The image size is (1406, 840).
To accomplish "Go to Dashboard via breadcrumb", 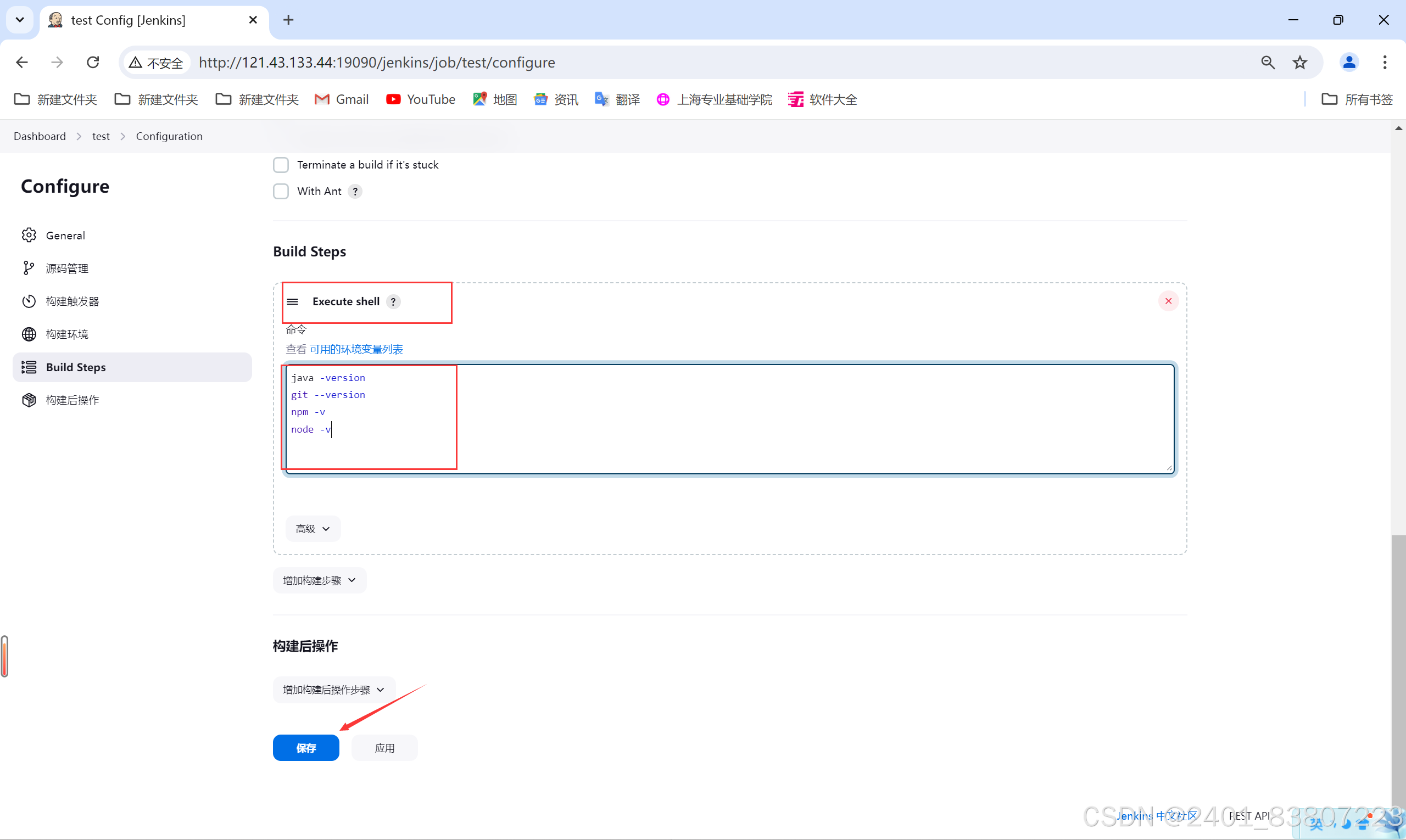I will 39,136.
